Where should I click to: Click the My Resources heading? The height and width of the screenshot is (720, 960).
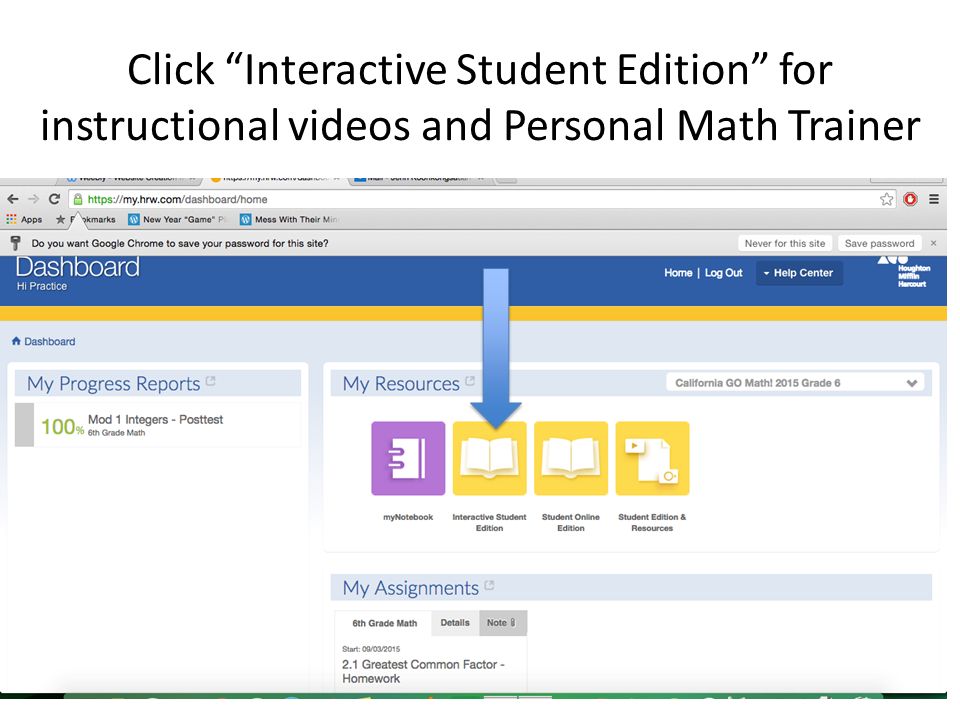pos(401,384)
